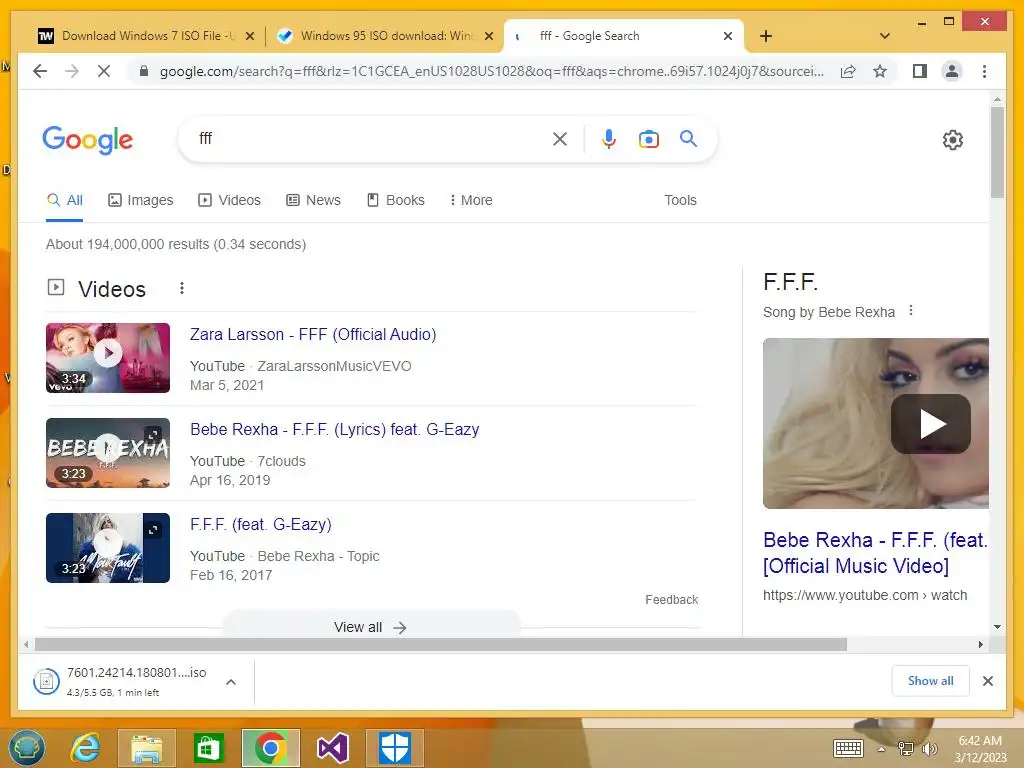Click scroll down arrow on vertical scrollbar
The height and width of the screenshot is (768, 1024).
coord(997,626)
